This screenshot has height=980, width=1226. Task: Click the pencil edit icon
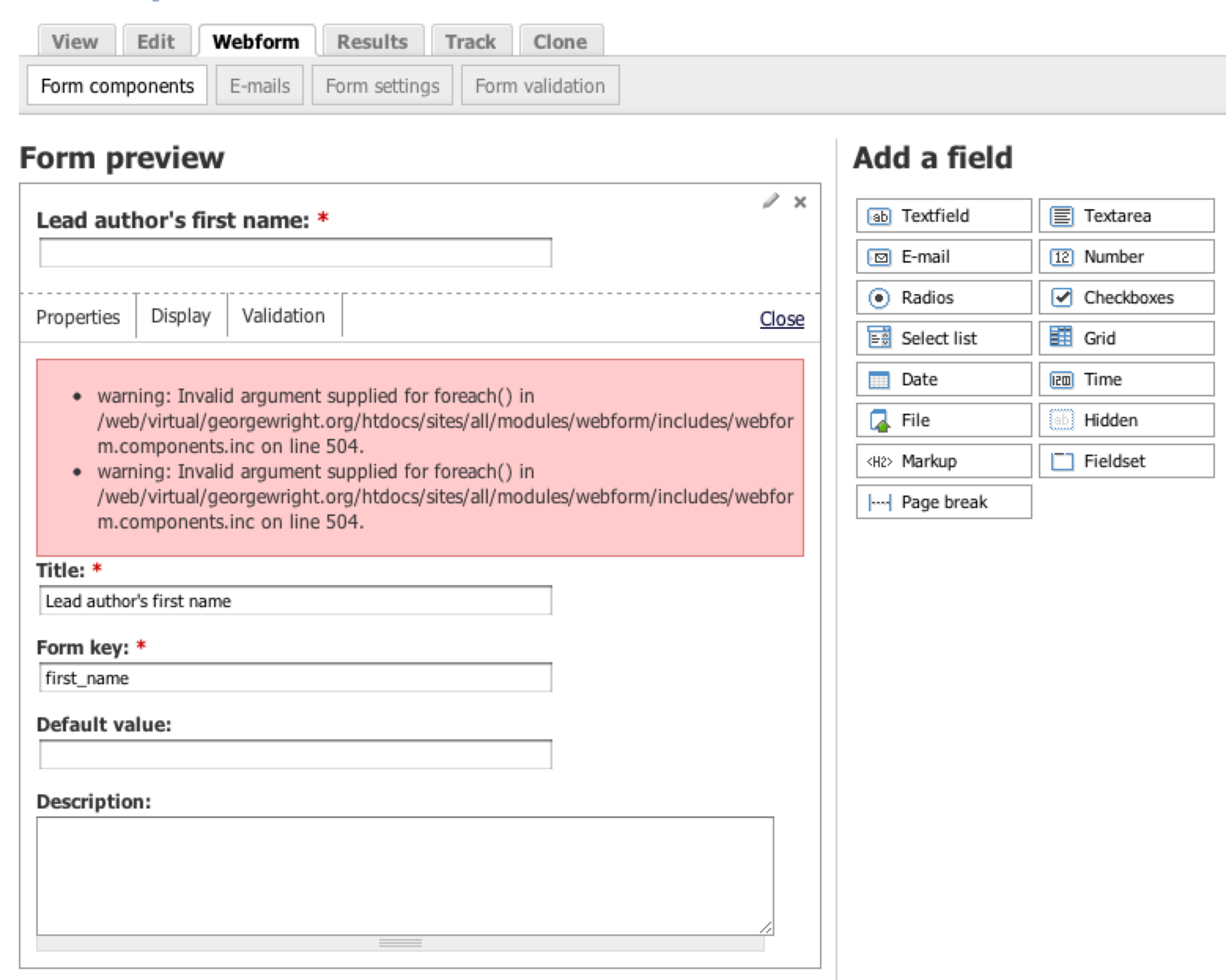(770, 201)
